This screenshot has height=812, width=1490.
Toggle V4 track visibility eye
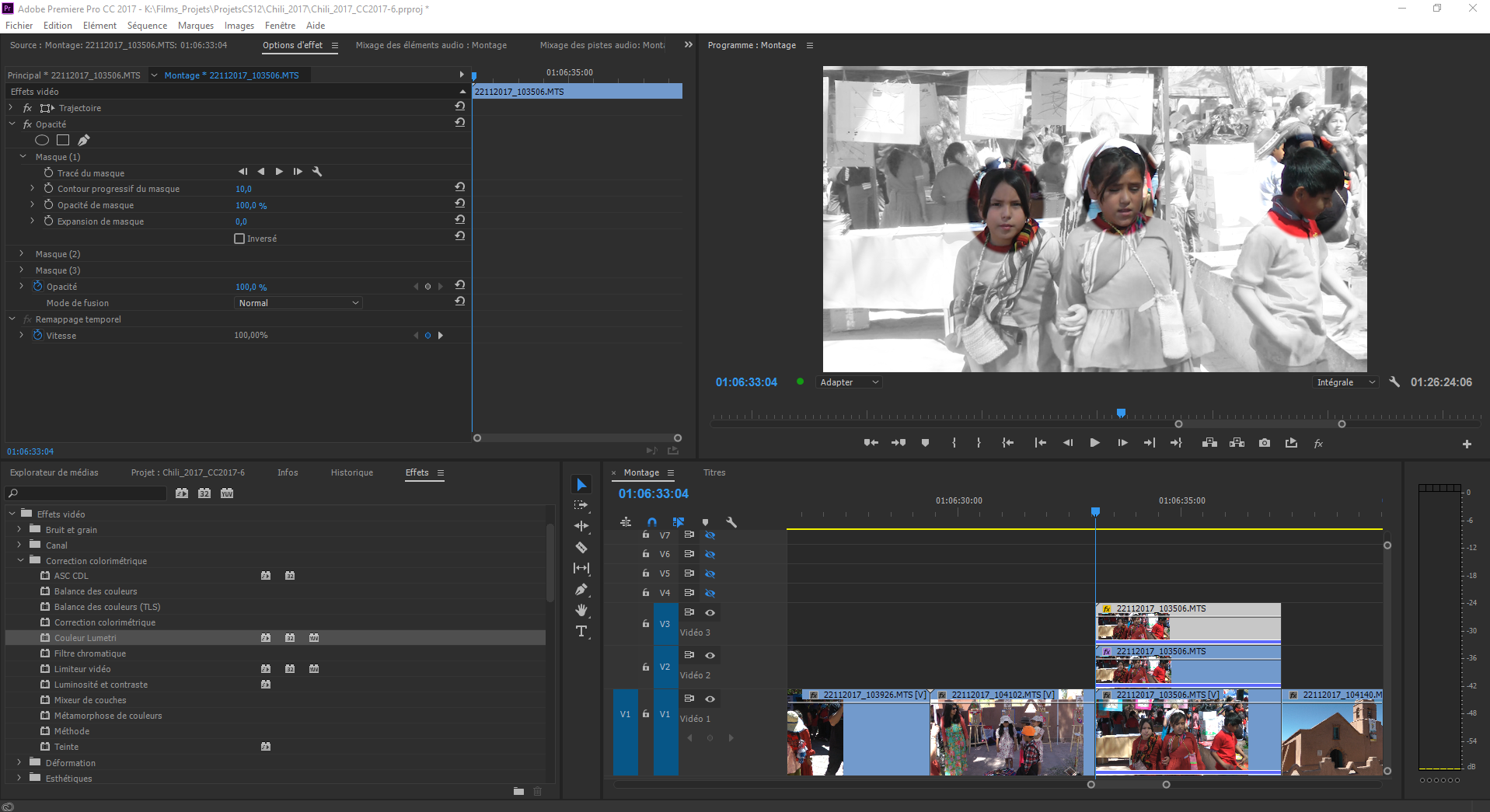710,593
